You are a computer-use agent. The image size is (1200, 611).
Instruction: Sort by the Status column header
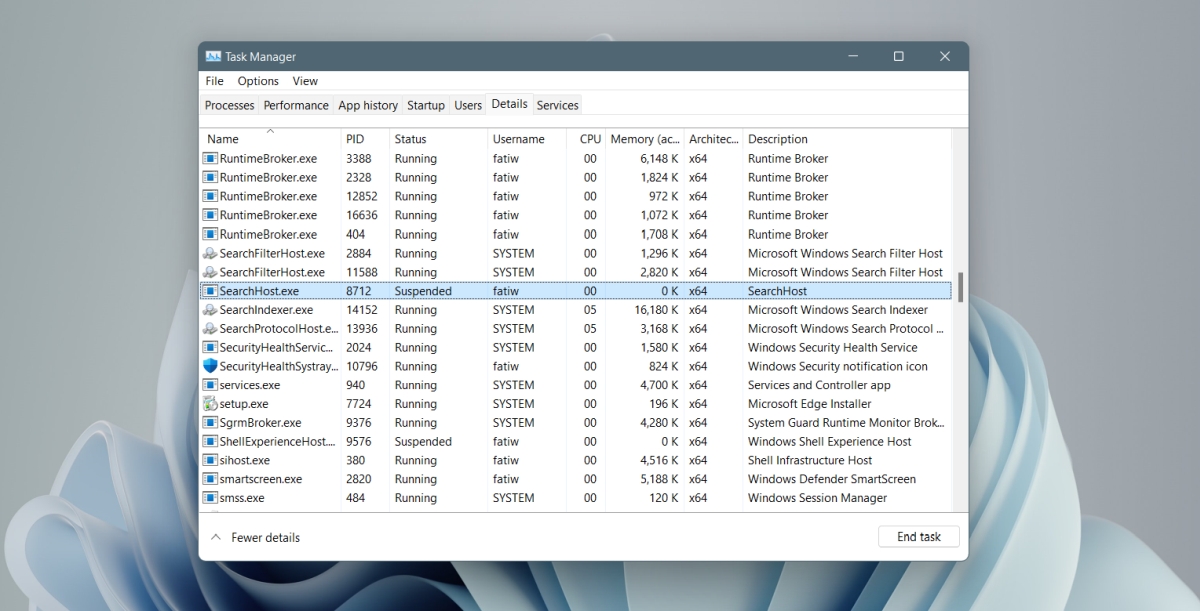tap(438, 139)
